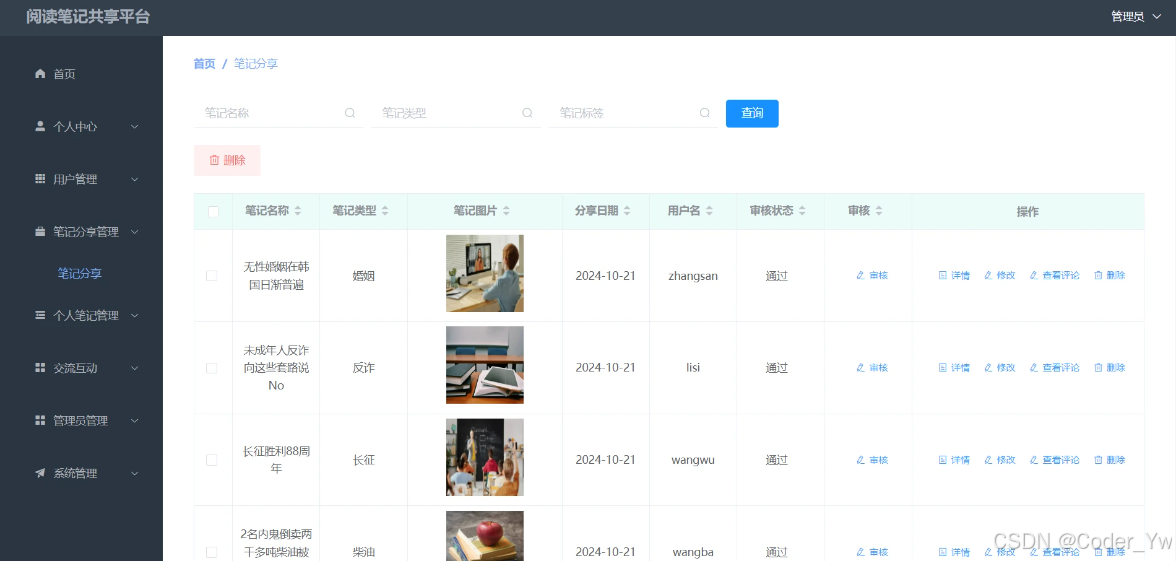Viewport: 1176px width, 561px height.
Task: Click 查看评论 for zhangsan's note
Action: pyautogui.click(x=1054, y=275)
